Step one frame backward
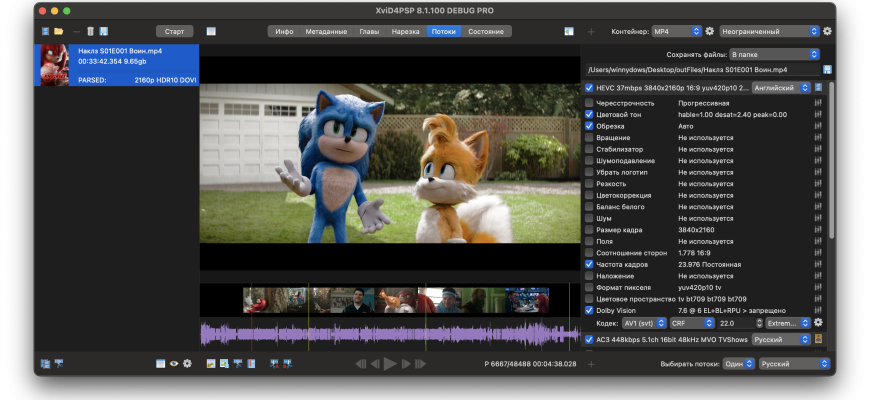Image resolution: width=870 pixels, height=400 pixels. click(375, 364)
